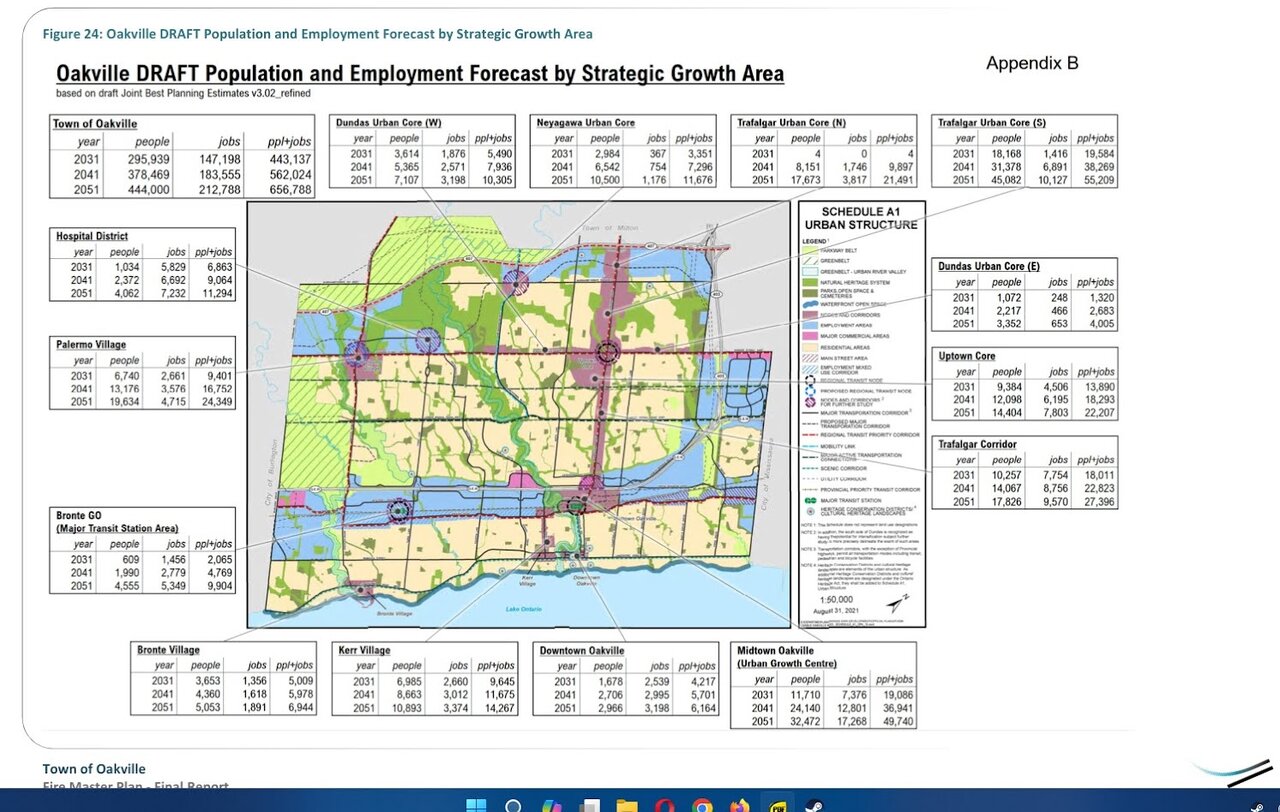Click the Hospital District table title

[92, 236]
